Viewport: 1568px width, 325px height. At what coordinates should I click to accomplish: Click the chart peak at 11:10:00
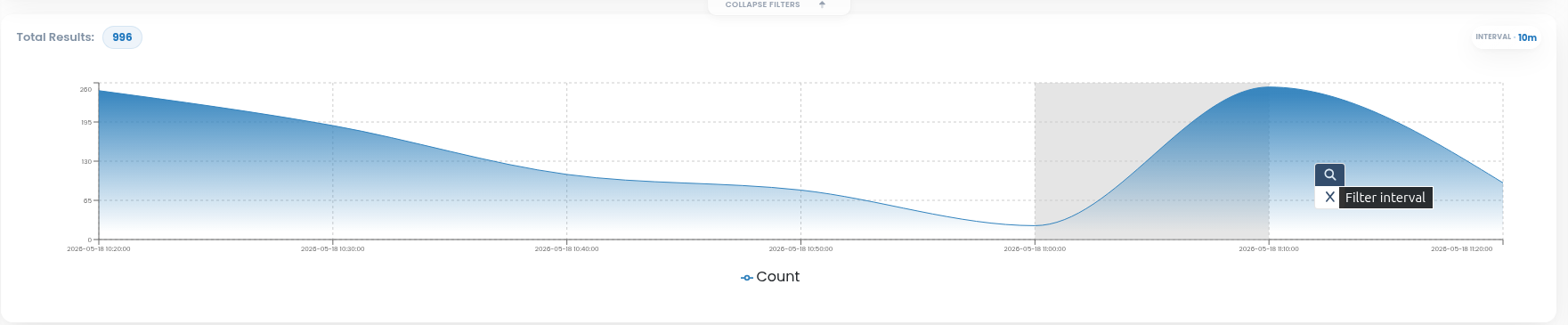1269,86
